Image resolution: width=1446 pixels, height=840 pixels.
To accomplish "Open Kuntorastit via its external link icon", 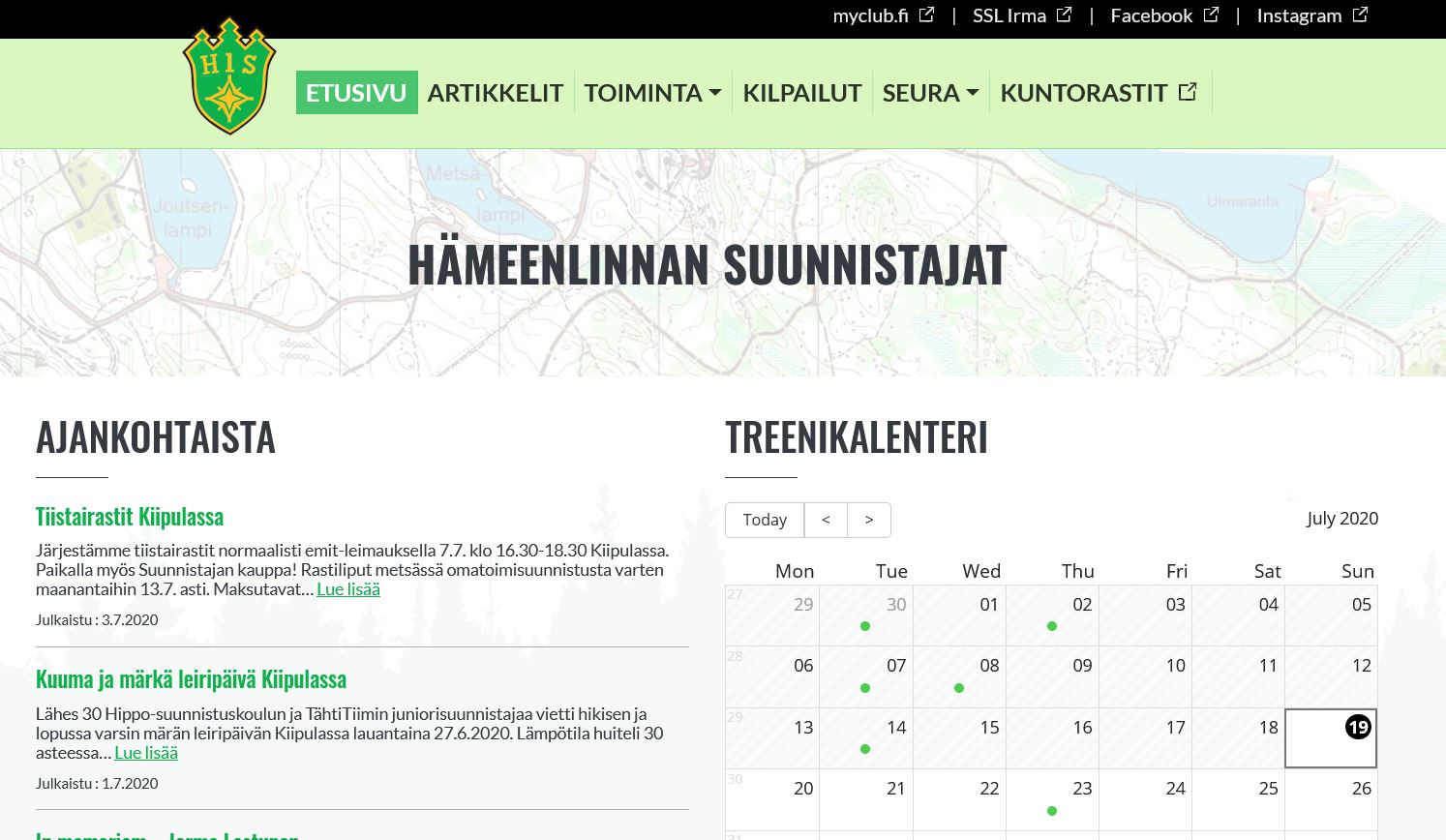I will click(x=1188, y=90).
